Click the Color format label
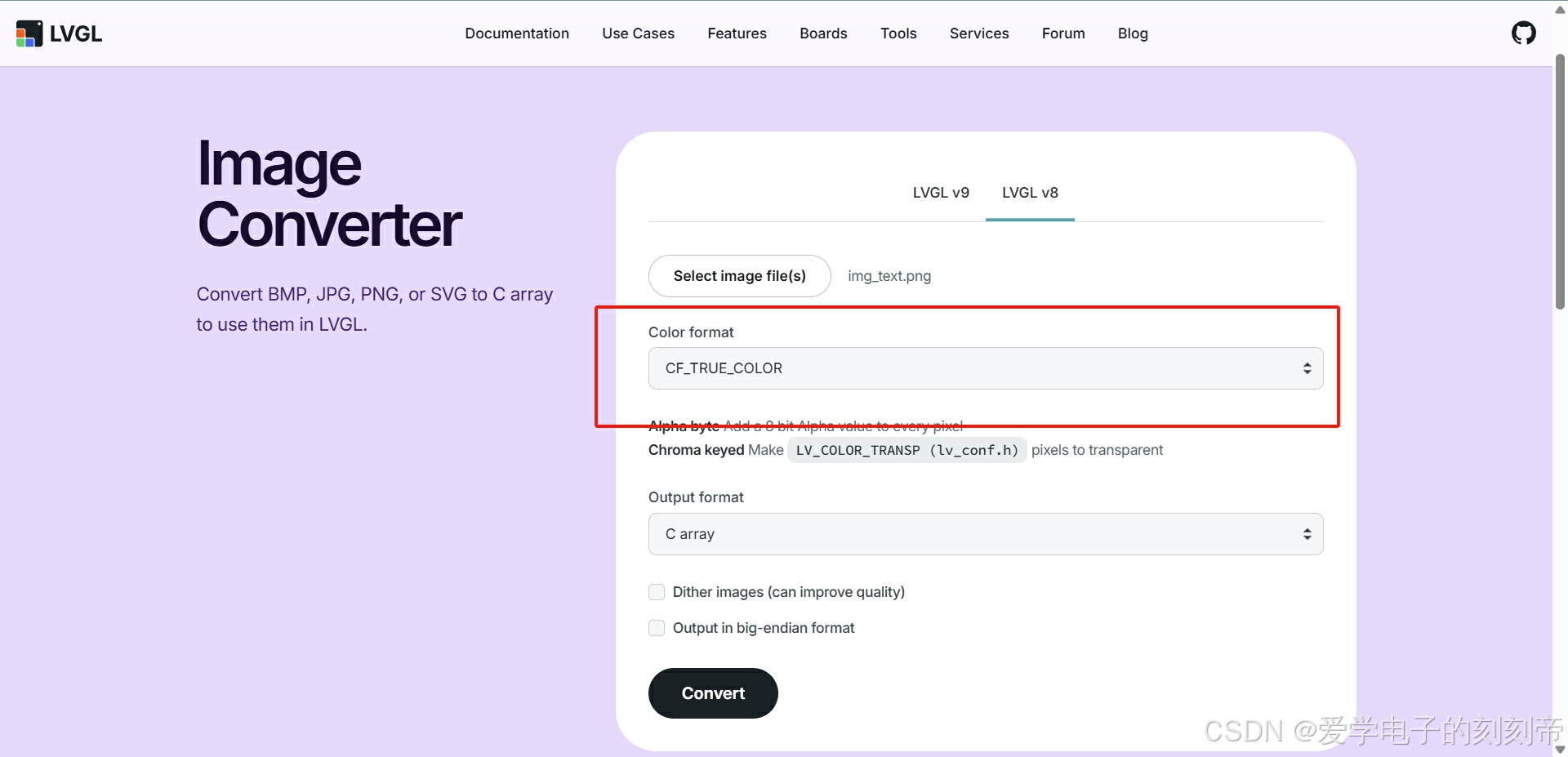This screenshot has width=1568, height=757. click(691, 332)
